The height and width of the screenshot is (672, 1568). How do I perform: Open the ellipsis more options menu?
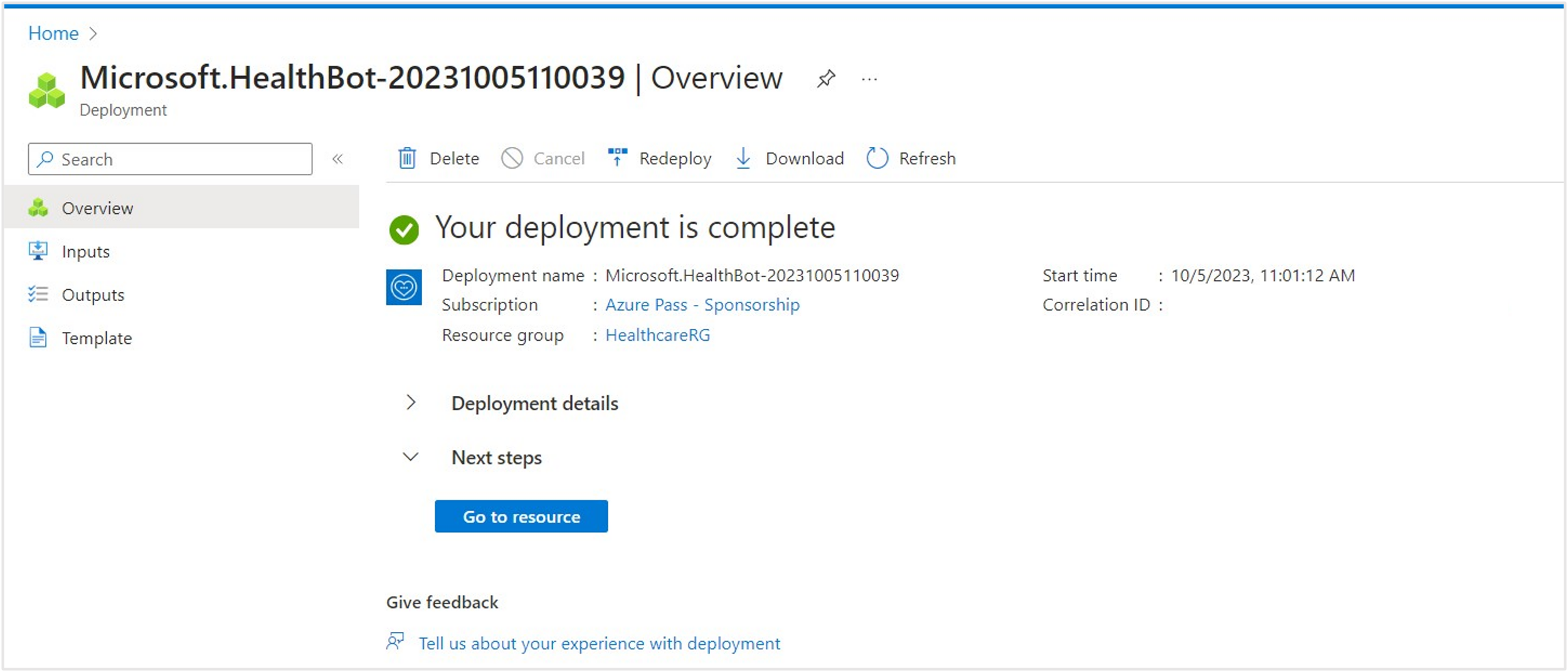[x=869, y=80]
